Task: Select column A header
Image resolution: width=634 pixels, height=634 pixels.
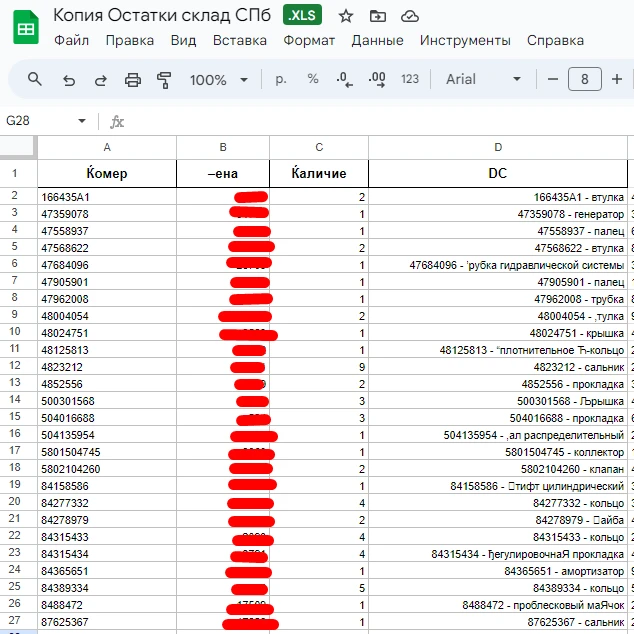Action: pos(107,147)
